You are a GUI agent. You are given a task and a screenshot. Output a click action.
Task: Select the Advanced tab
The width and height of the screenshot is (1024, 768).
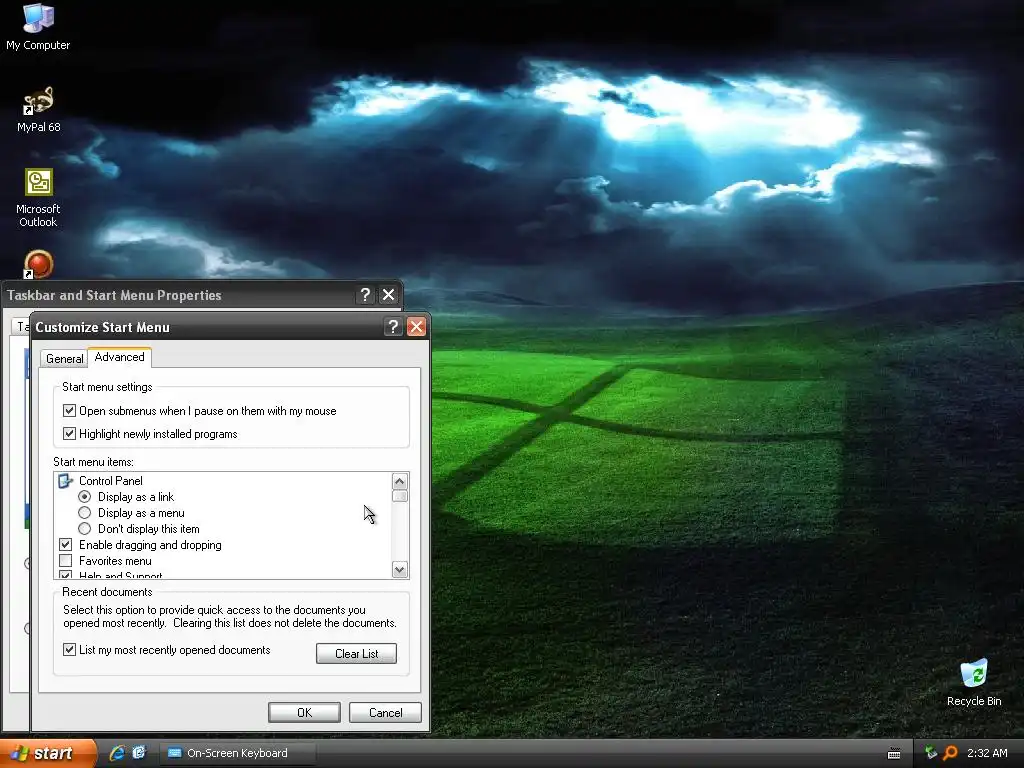[120, 357]
